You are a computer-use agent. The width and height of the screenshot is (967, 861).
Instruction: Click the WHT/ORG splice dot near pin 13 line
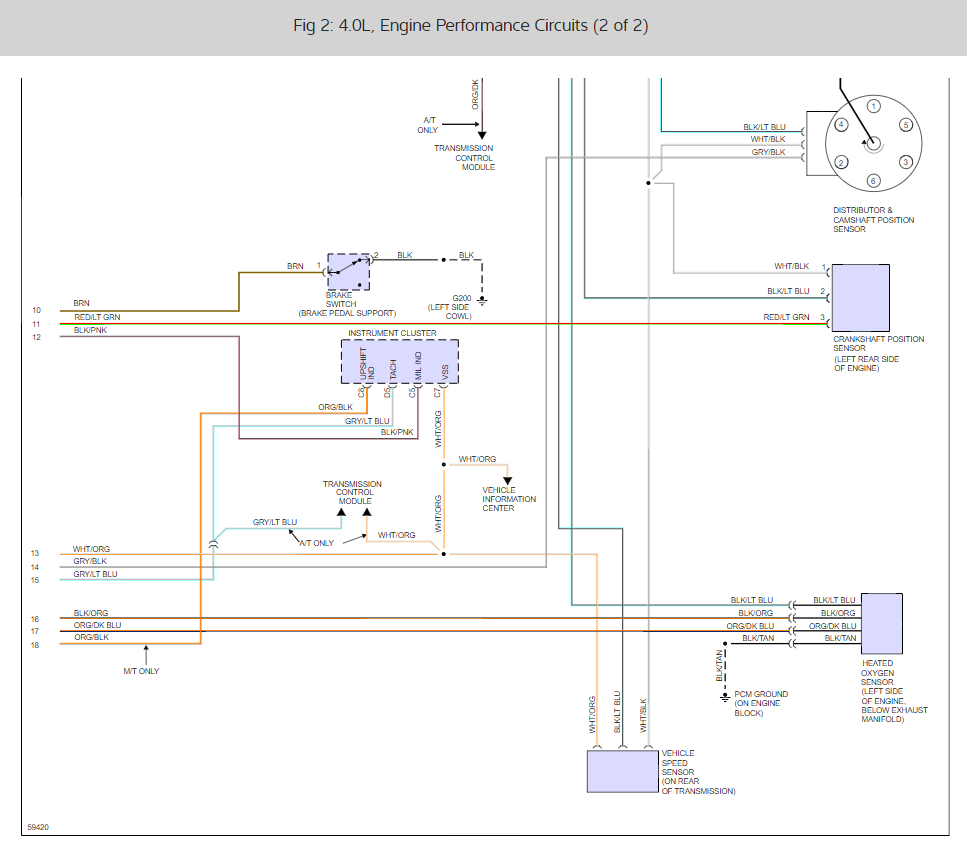tap(443, 554)
